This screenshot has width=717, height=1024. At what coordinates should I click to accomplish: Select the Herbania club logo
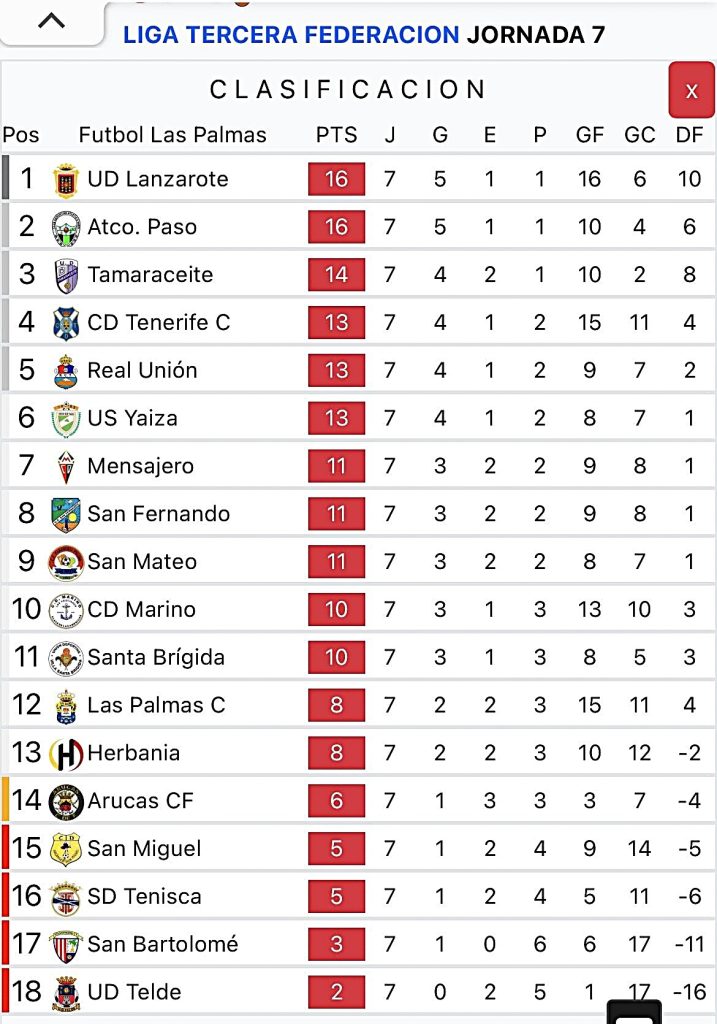(x=65, y=753)
